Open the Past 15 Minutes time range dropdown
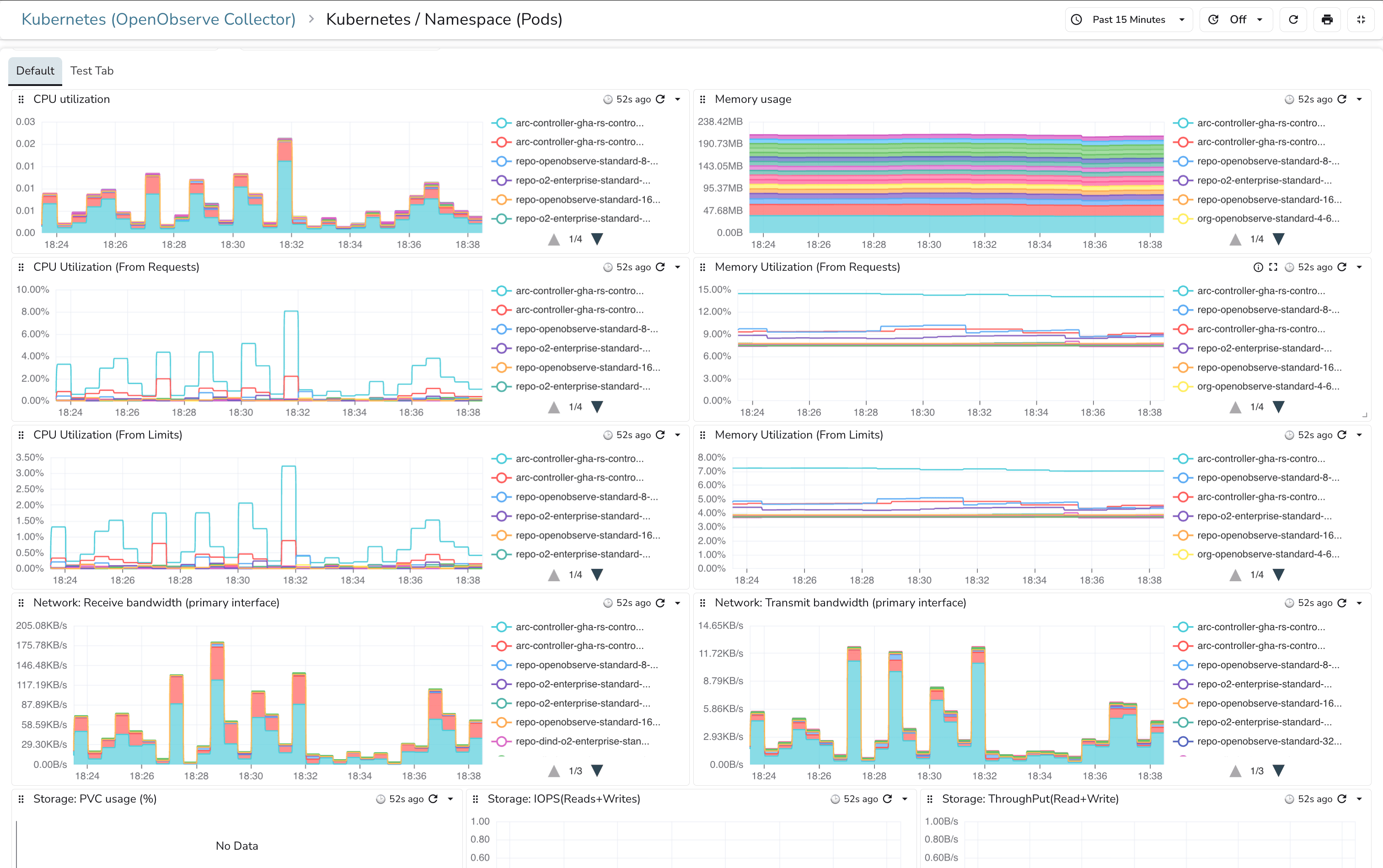Viewport: 1383px width, 868px height. point(1128,19)
